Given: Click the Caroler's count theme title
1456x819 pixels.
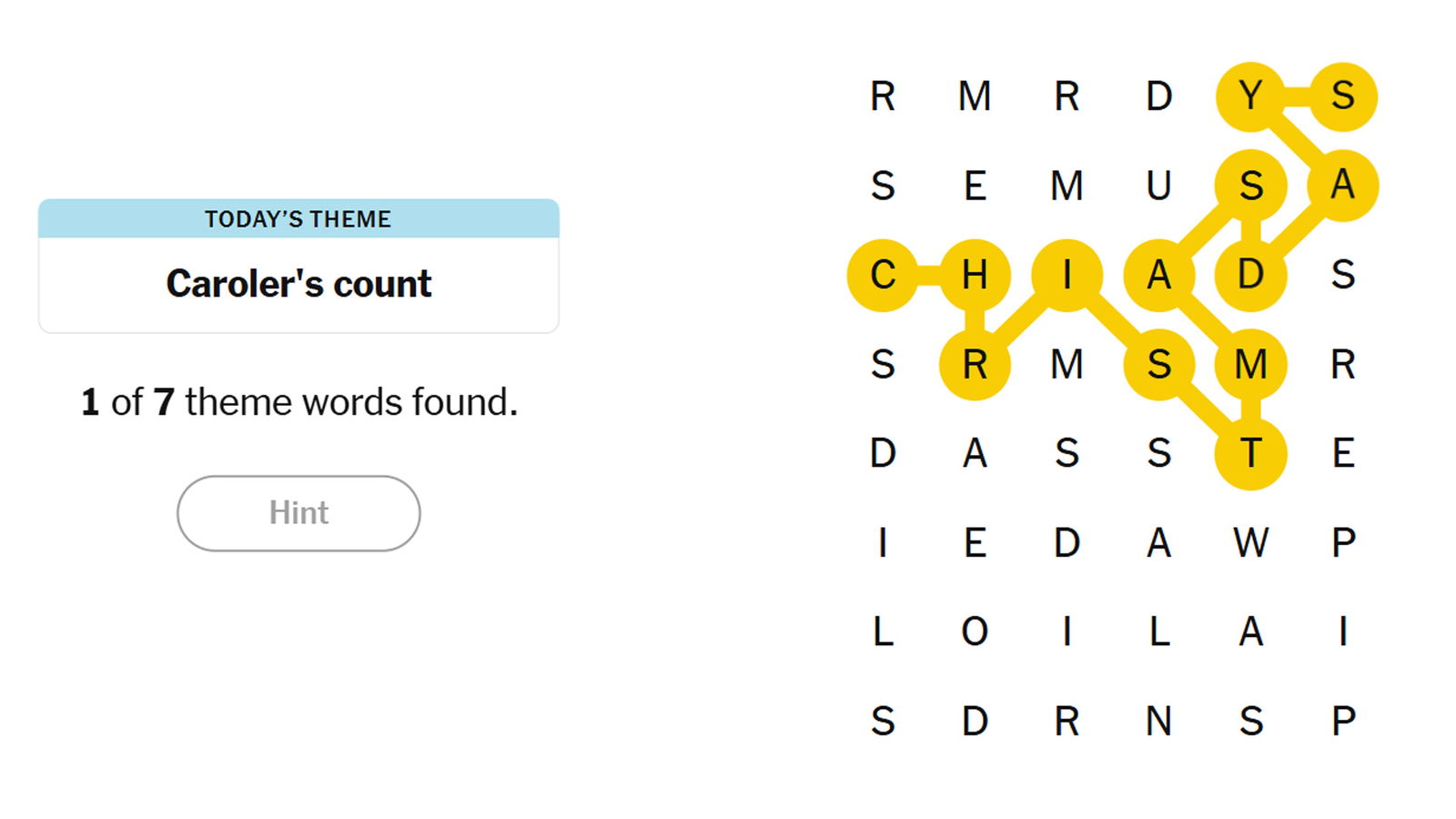Looking at the screenshot, I should click(x=298, y=284).
